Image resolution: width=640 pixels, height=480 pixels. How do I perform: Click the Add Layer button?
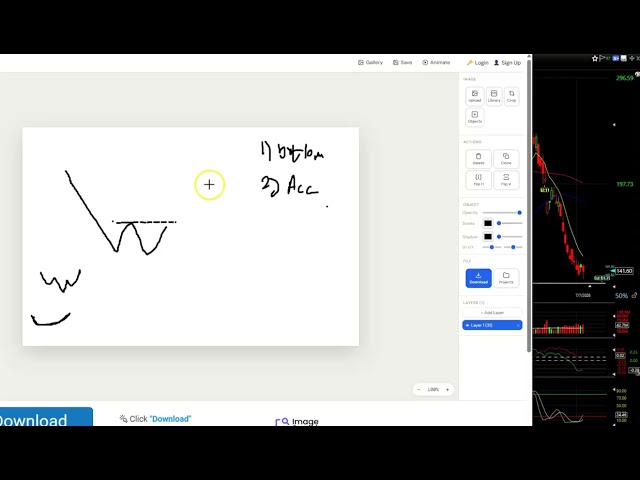(x=492, y=313)
